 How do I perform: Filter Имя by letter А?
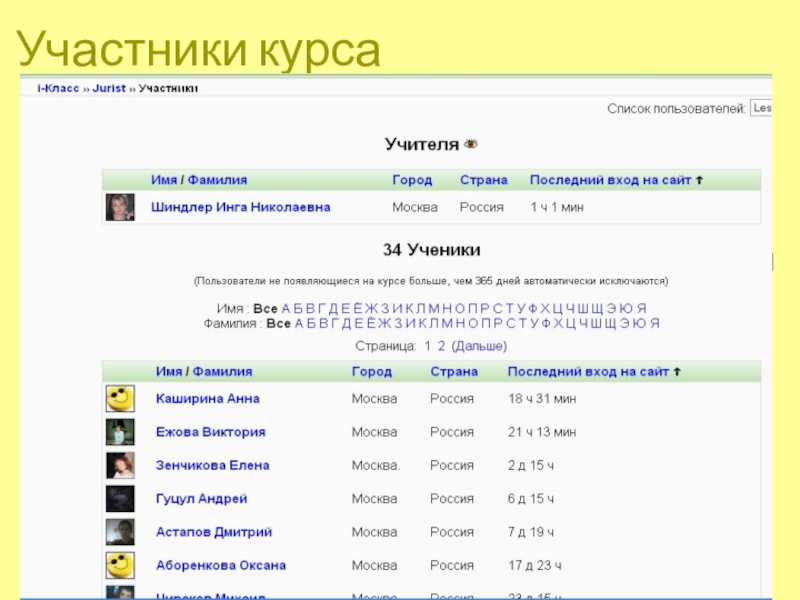point(286,309)
